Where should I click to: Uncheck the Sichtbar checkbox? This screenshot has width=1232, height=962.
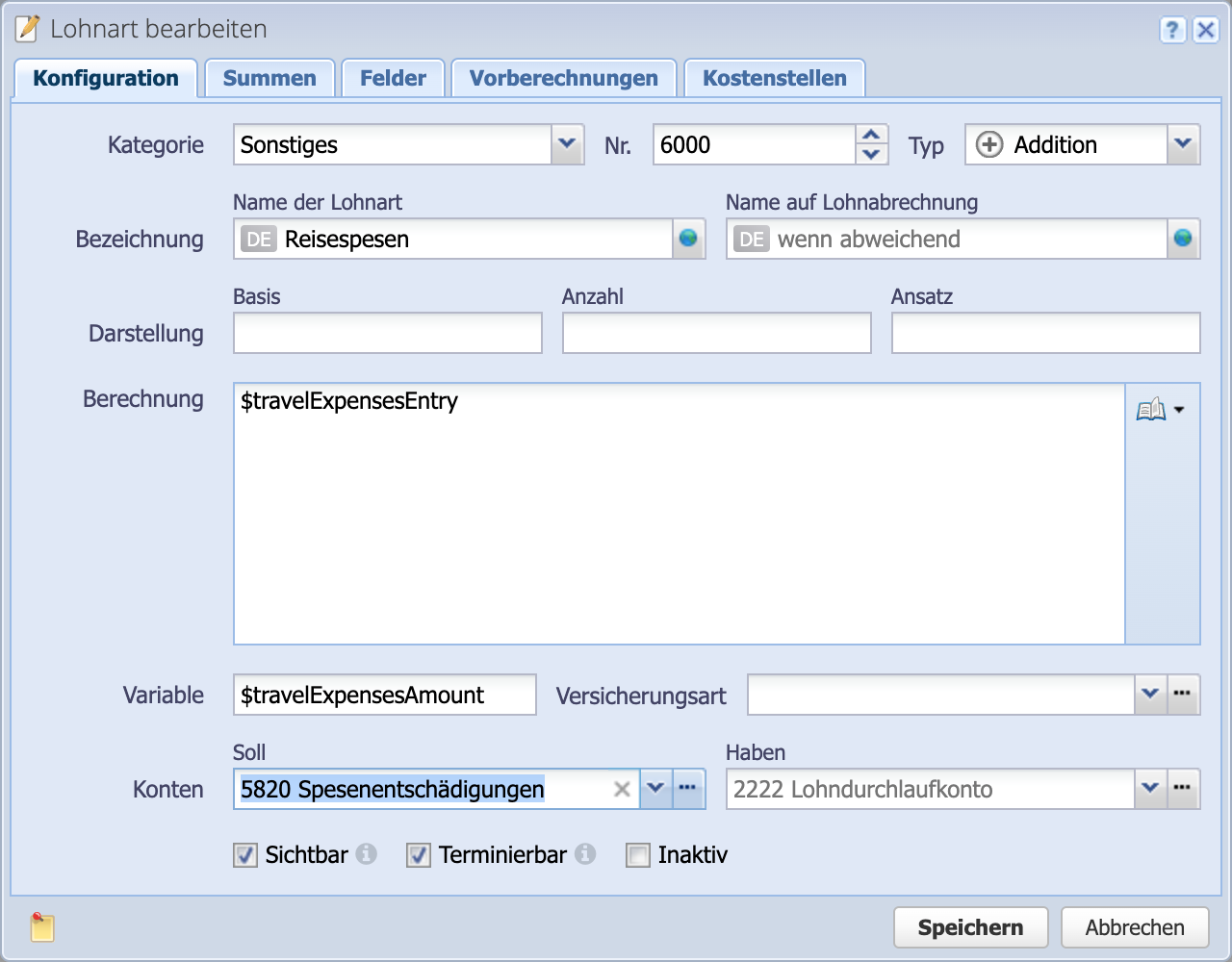pyautogui.click(x=245, y=855)
